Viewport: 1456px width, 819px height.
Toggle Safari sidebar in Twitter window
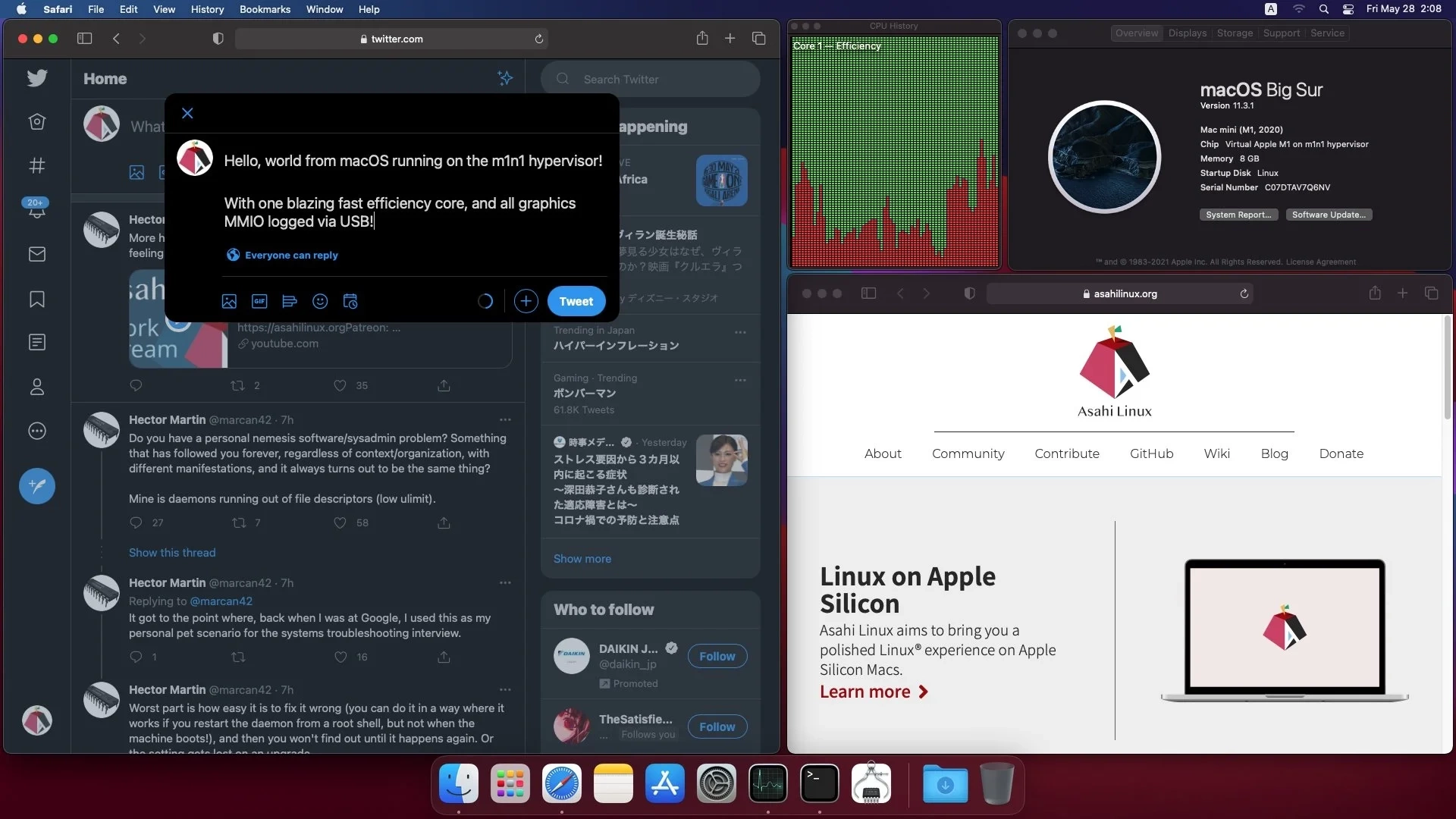[84, 38]
